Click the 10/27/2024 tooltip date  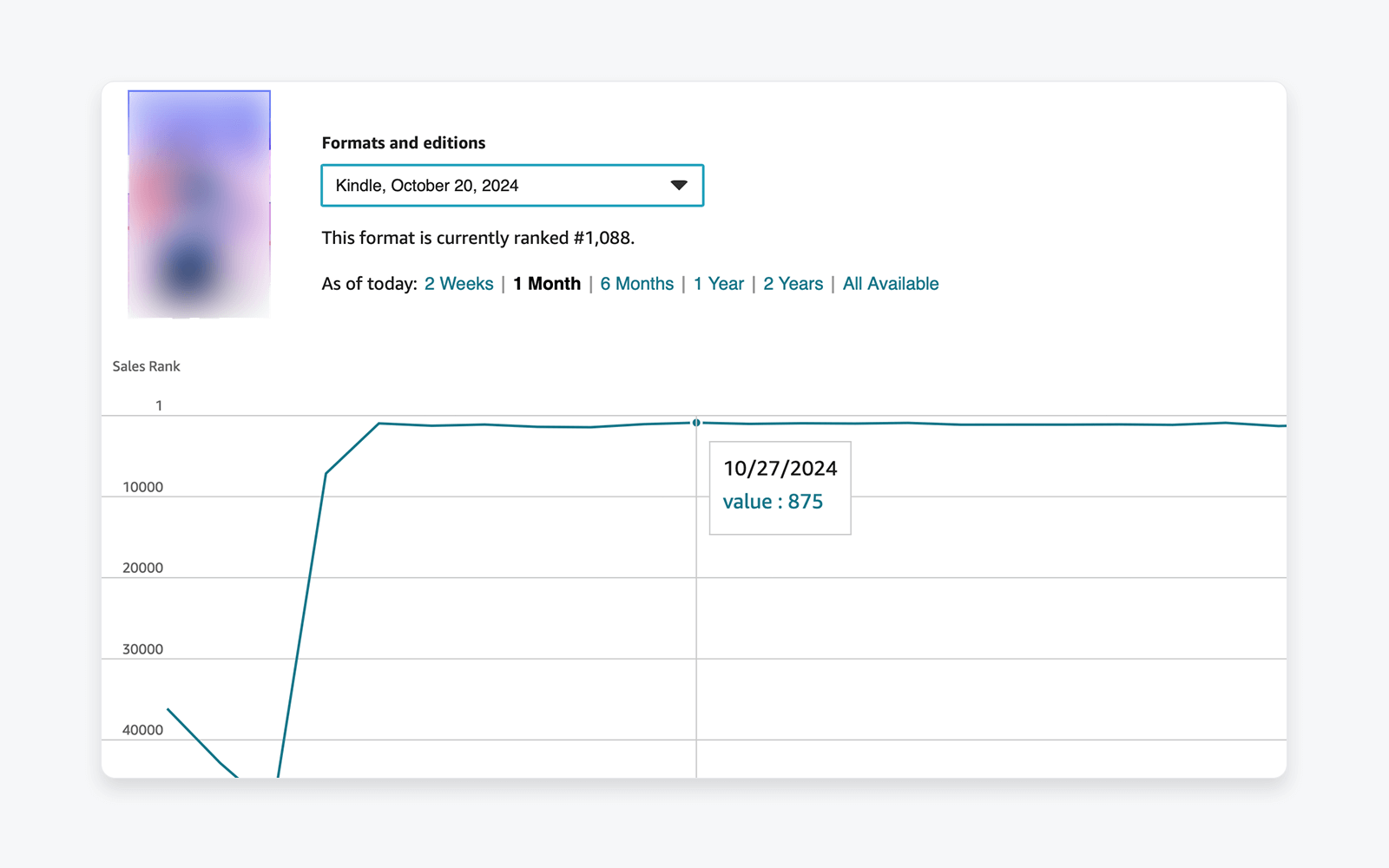[x=780, y=469]
